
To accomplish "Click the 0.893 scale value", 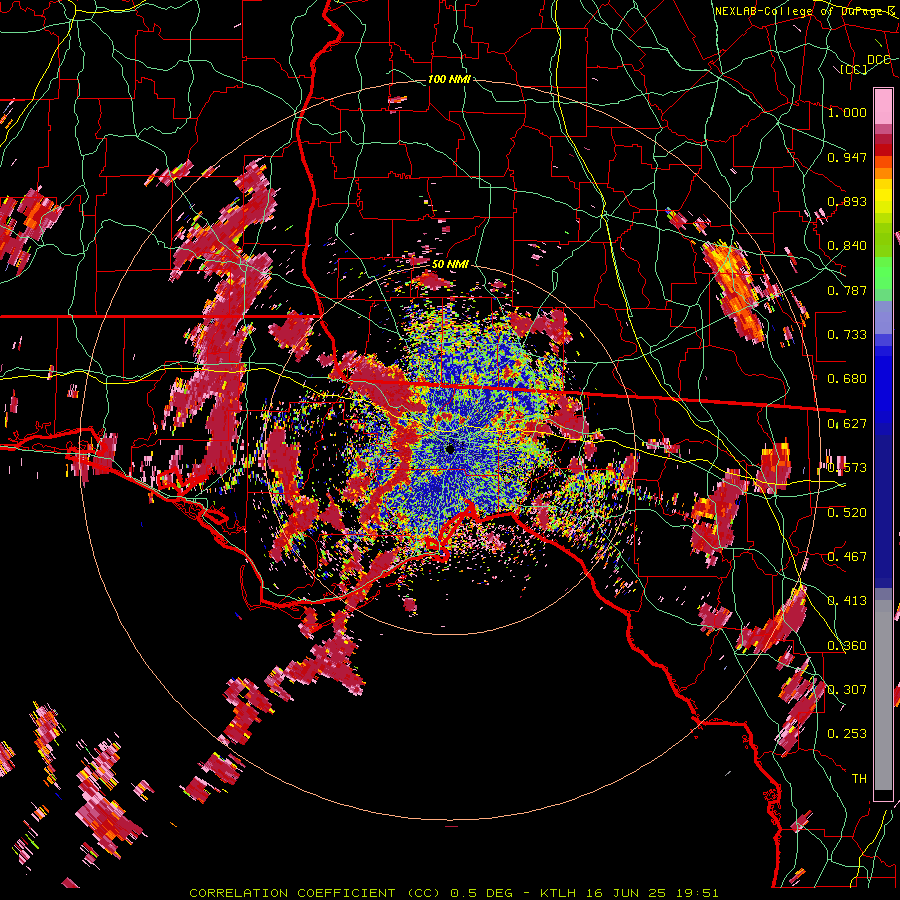I will coord(847,201).
